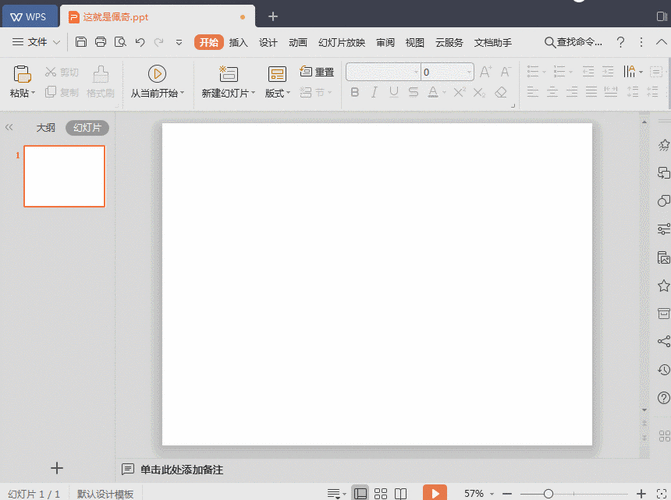Open a new tab with plus icon
The image size is (671, 500).
click(273, 17)
